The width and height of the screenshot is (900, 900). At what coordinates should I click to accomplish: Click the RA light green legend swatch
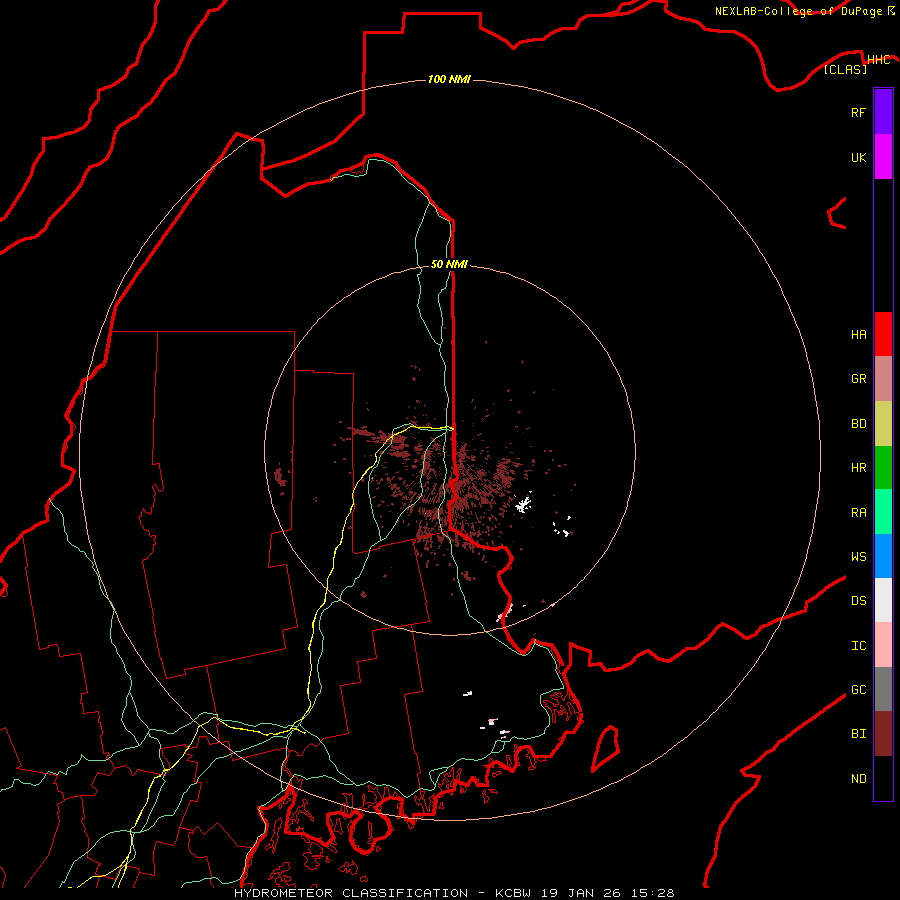883,512
